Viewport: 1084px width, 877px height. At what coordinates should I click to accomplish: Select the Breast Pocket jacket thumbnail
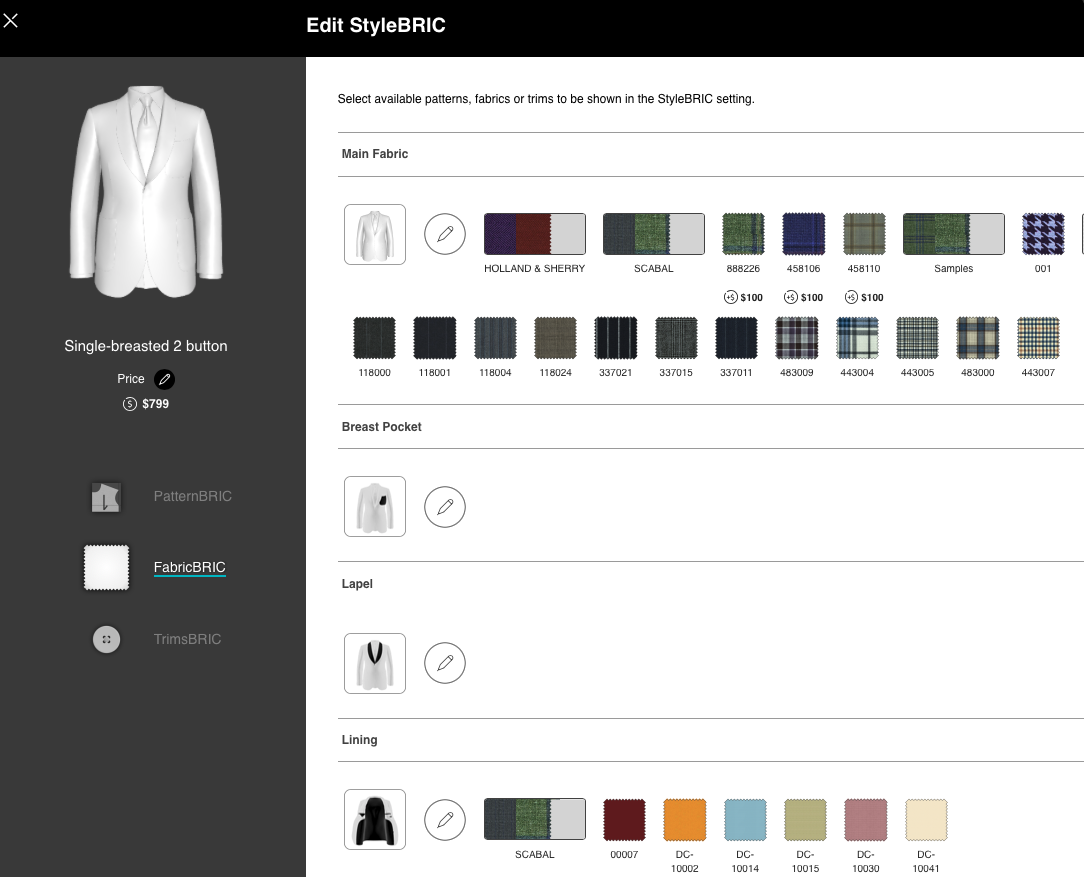click(375, 507)
